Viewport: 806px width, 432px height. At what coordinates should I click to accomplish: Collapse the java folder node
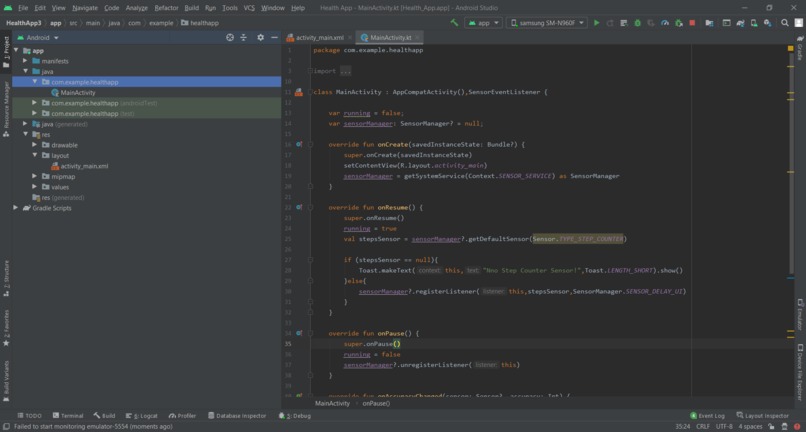(x=25, y=71)
